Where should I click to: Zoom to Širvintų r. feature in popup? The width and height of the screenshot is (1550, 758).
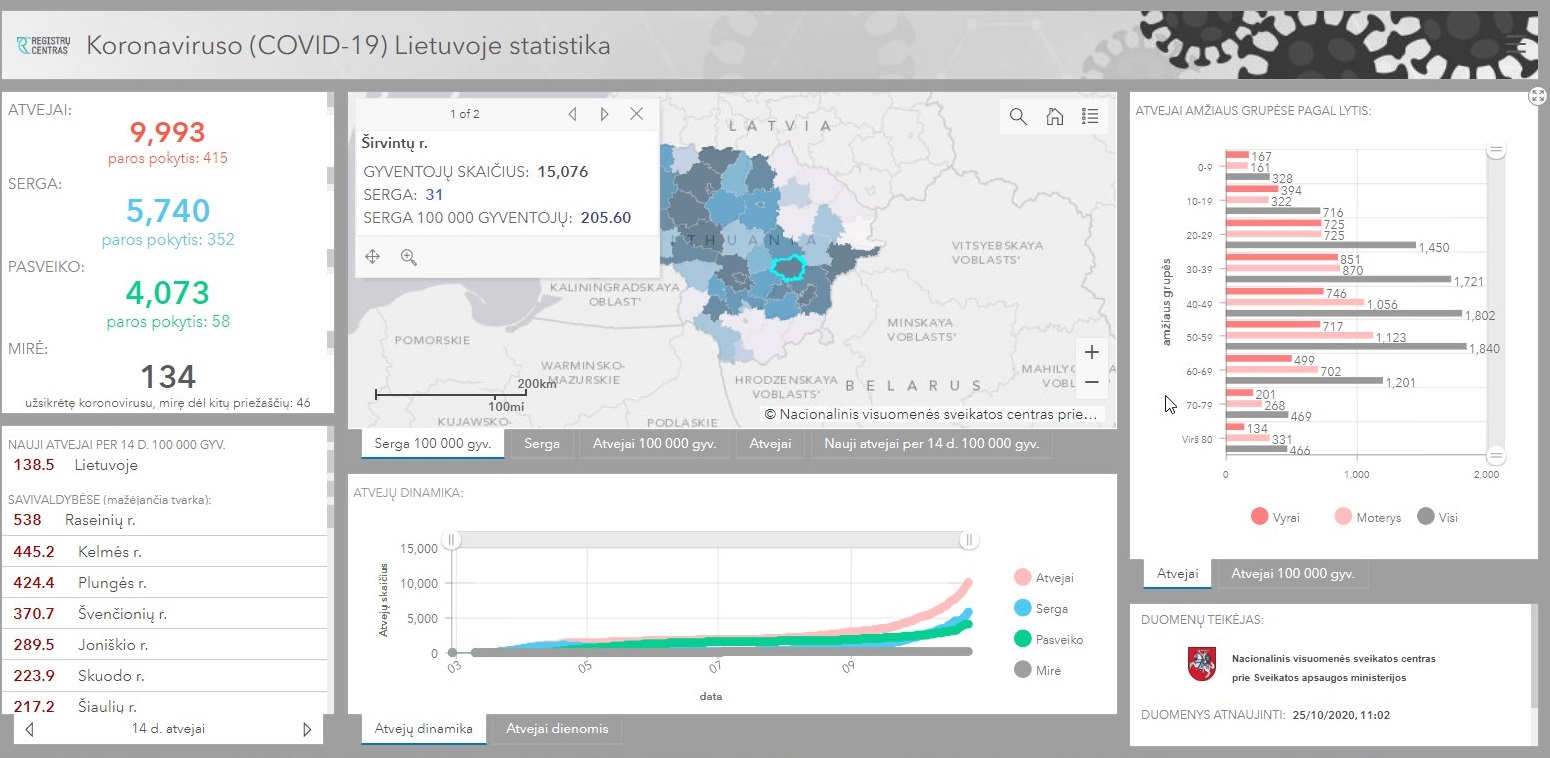pyautogui.click(x=408, y=257)
